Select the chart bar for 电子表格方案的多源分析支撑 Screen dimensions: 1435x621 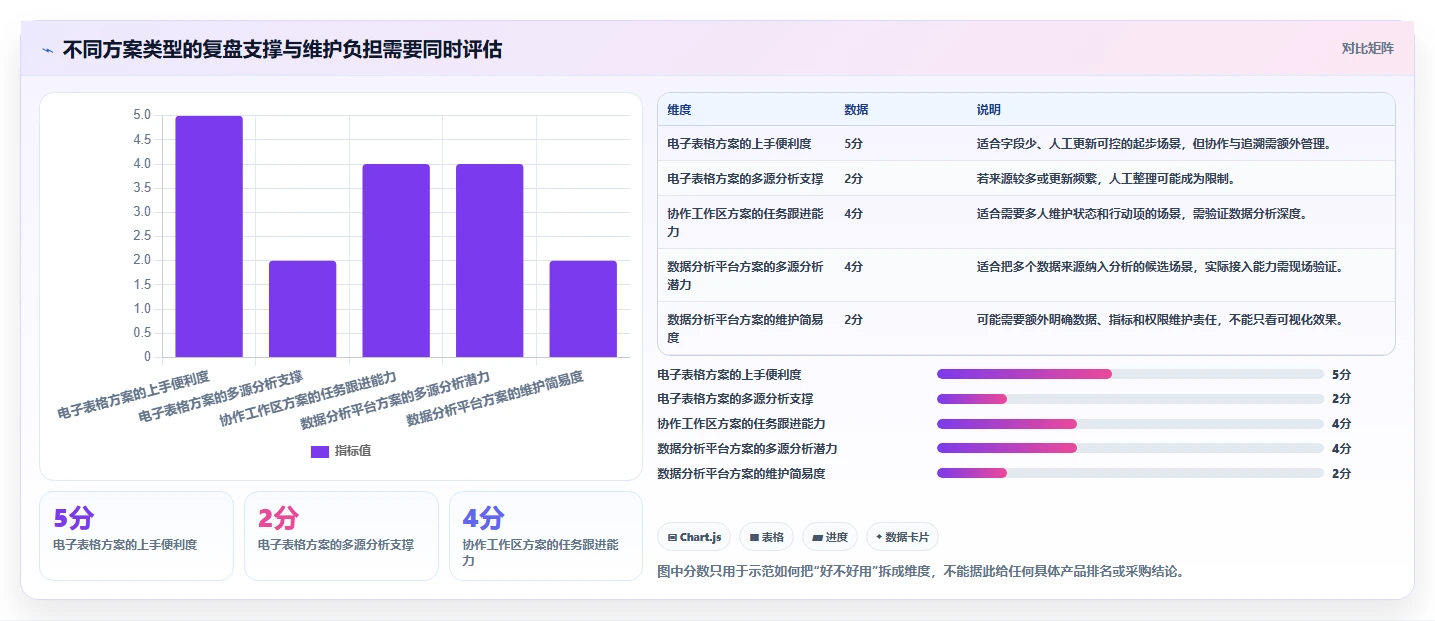click(x=302, y=309)
